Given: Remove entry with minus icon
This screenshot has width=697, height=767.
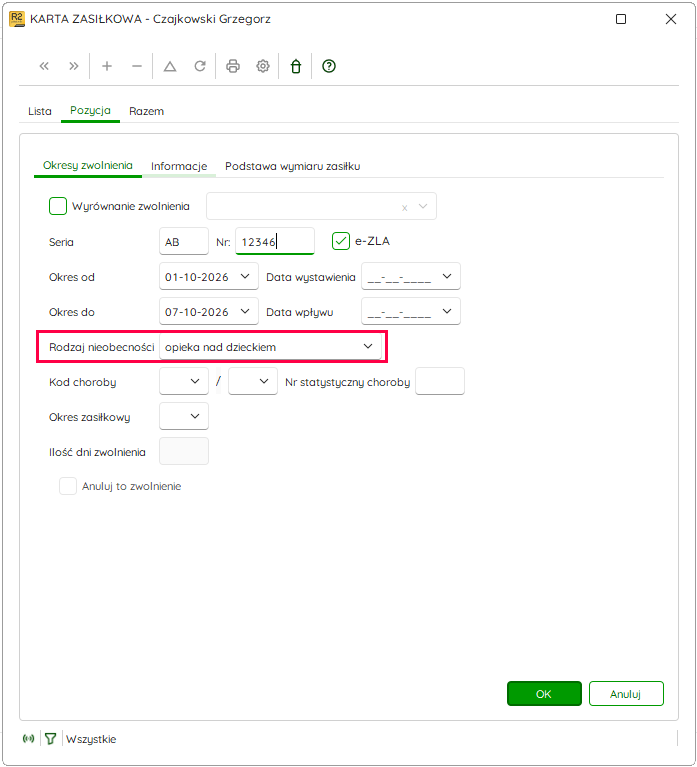Looking at the screenshot, I should tap(137, 66).
